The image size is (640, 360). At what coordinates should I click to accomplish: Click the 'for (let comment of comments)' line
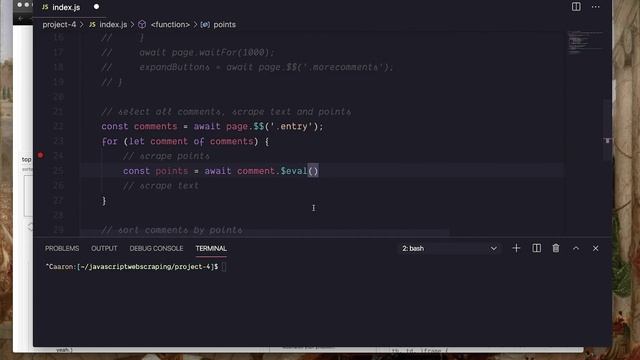[185, 142]
